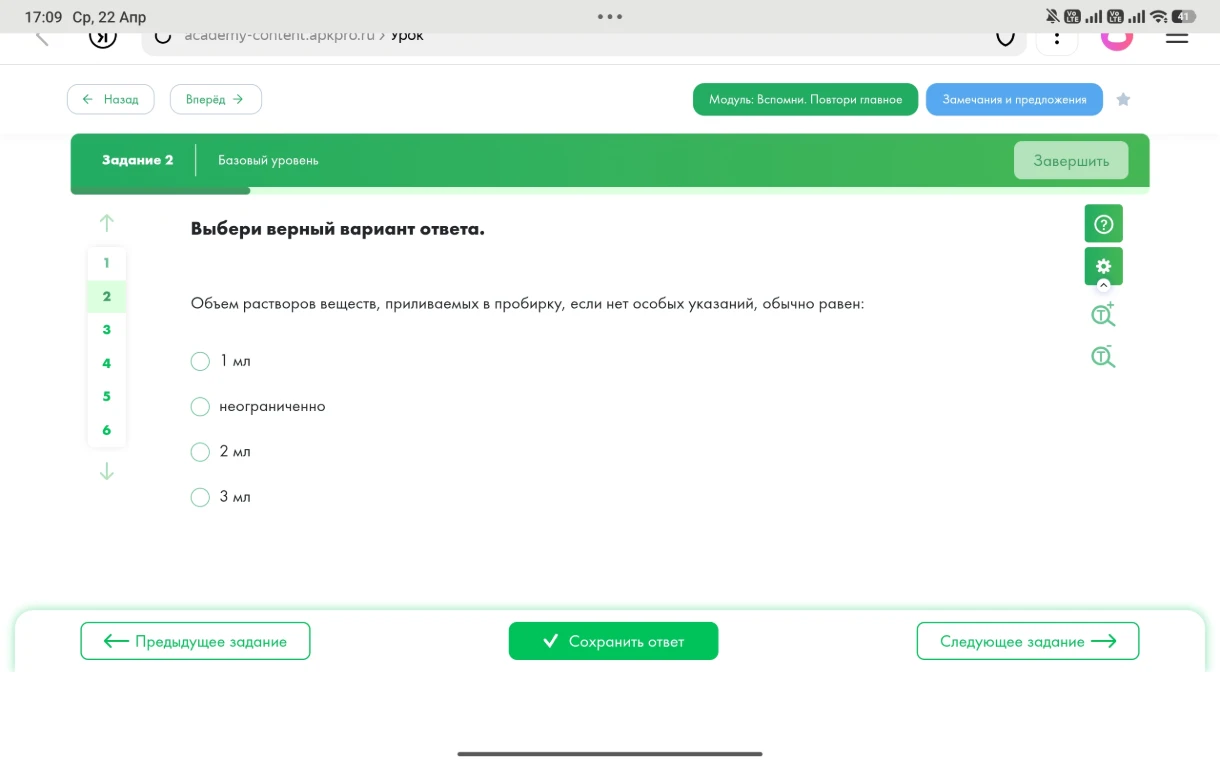This screenshot has width=1220, height=763.
Task: Click the "Назад" button
Action: tap(111, 100)
